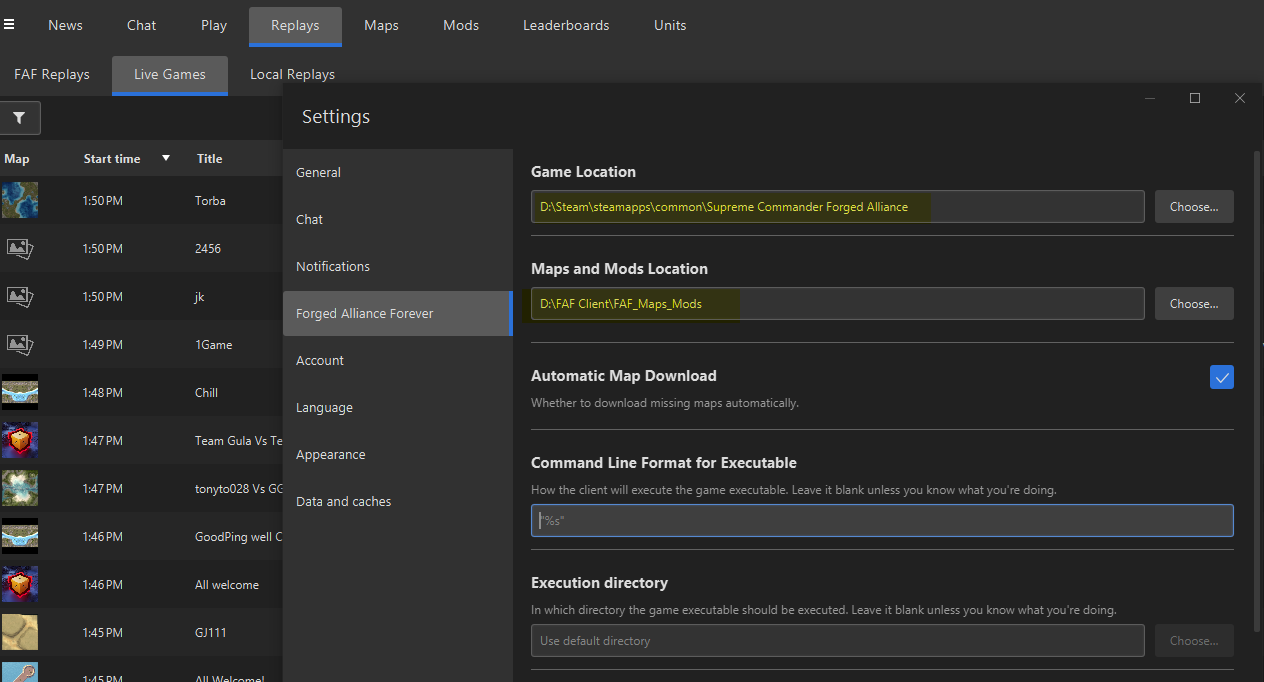Viewport: 1264px width, 682px height.
Task: Select the map icon of the 1:46 PM All welcome game
Action: (x=20, y=584)
